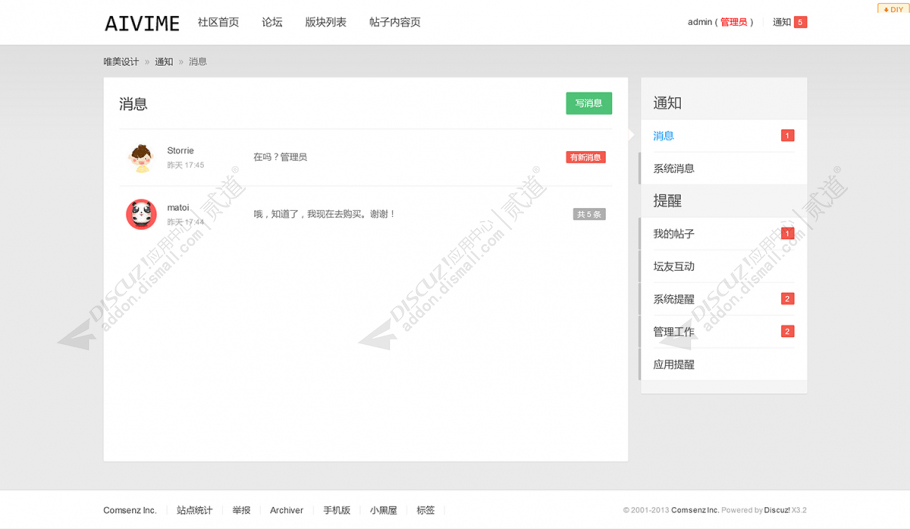Open Storrie's avatar image

point(141,158)
